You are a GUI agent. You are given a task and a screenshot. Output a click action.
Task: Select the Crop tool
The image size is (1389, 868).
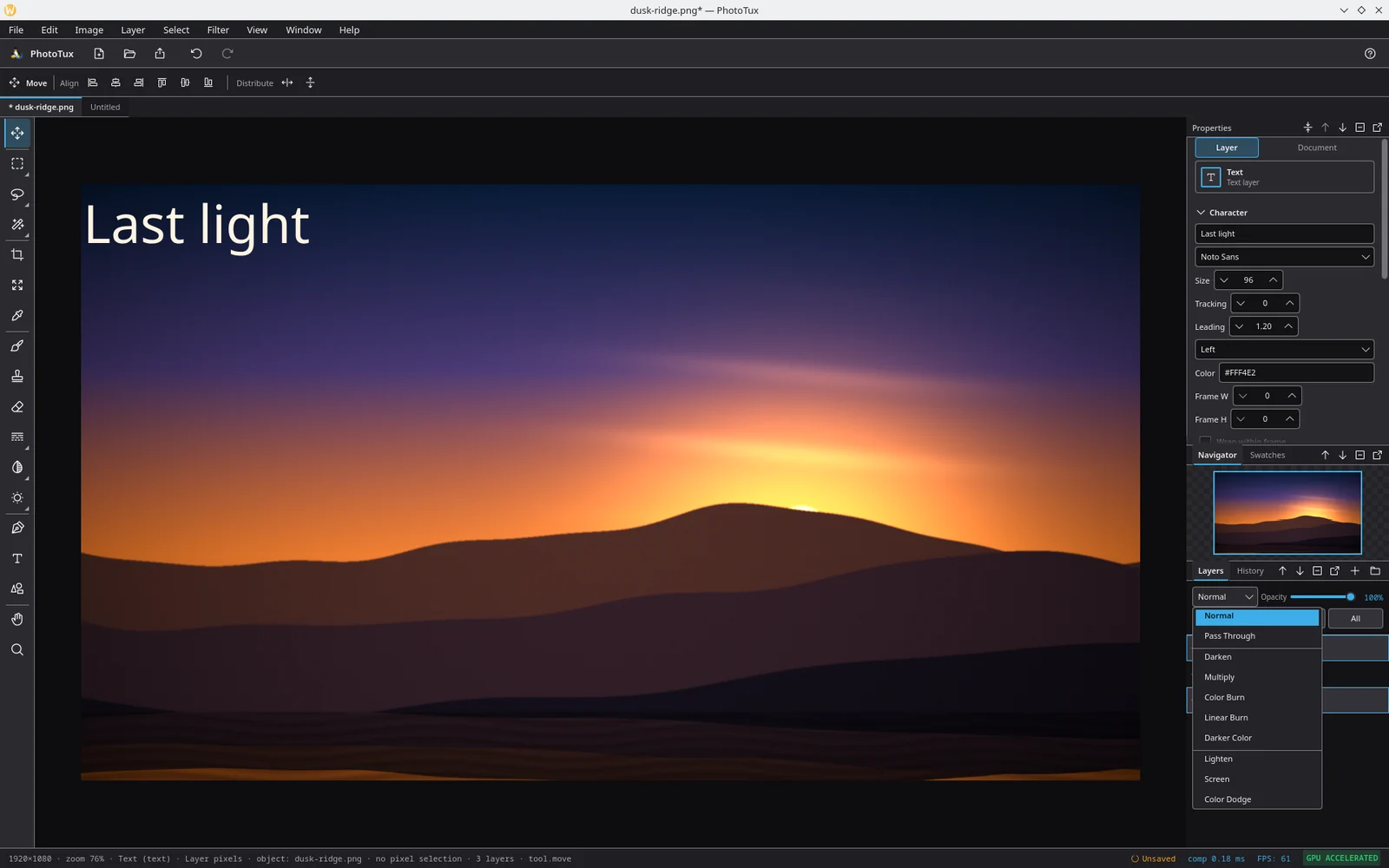(17, 254)
